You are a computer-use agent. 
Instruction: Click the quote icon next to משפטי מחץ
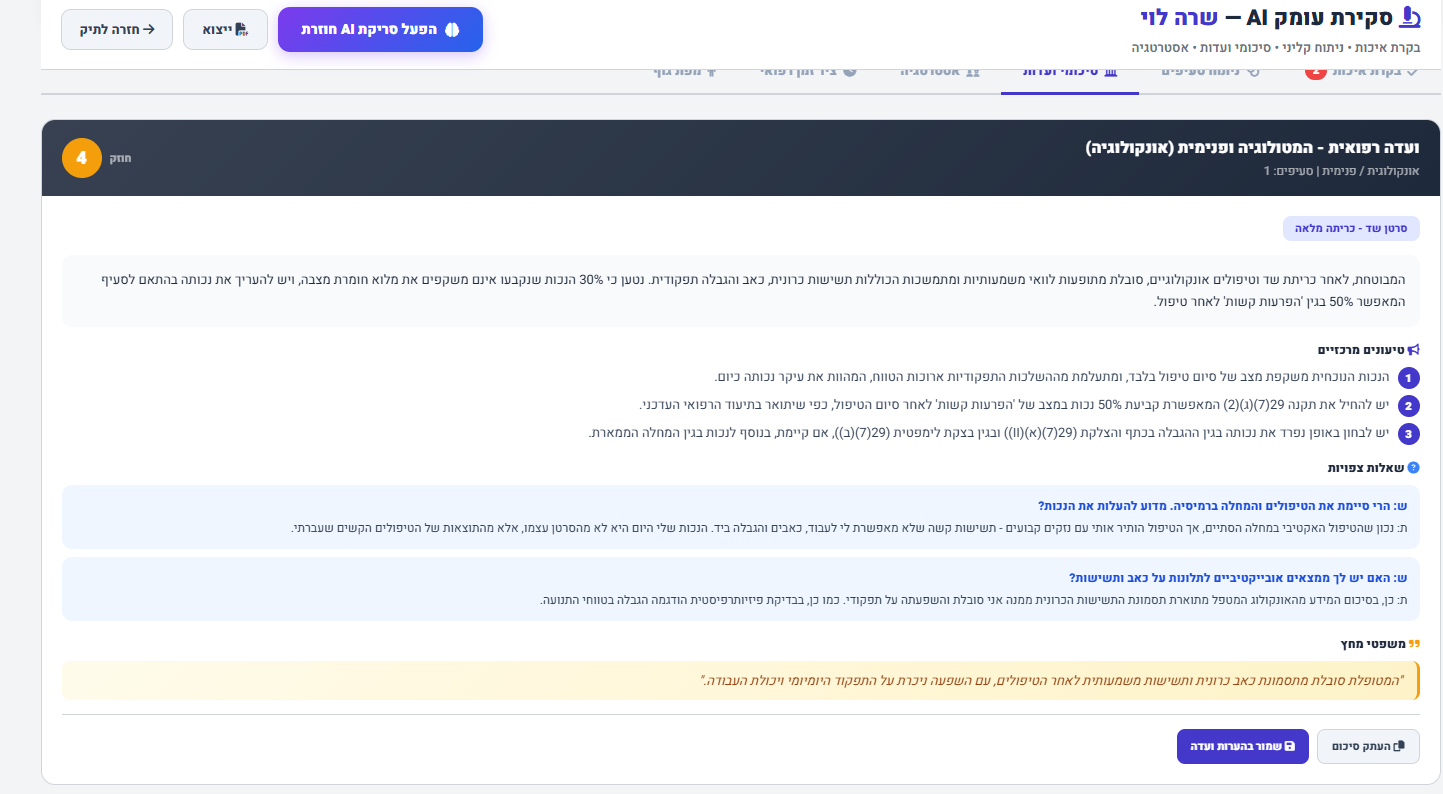click(1413, 643)
